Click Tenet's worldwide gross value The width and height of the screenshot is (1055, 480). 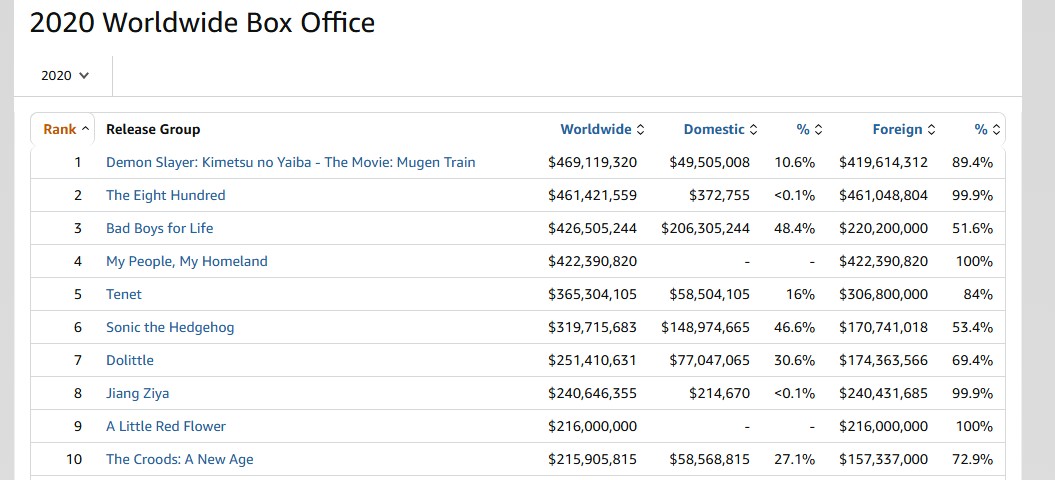[592, 294]
